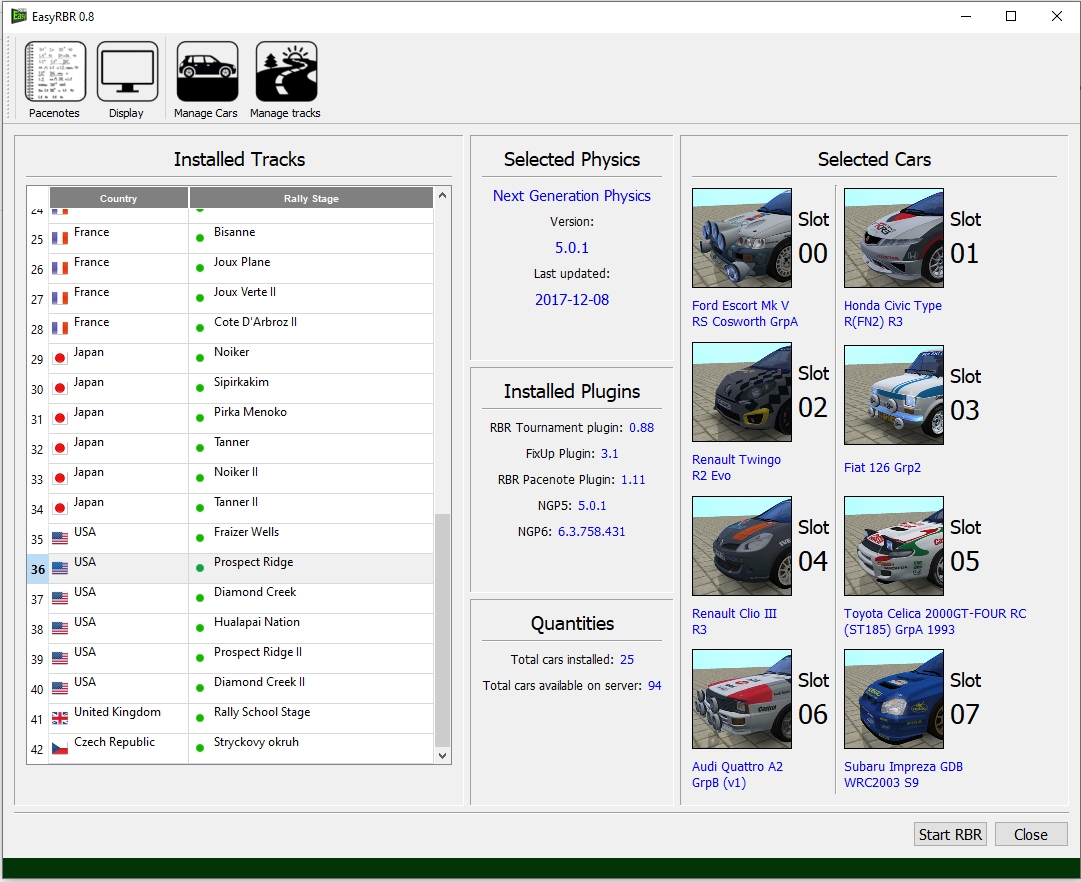Open Manage tracks from the toolbar
This screenshot has width=1081, height=882.
[x=286, y=72]
